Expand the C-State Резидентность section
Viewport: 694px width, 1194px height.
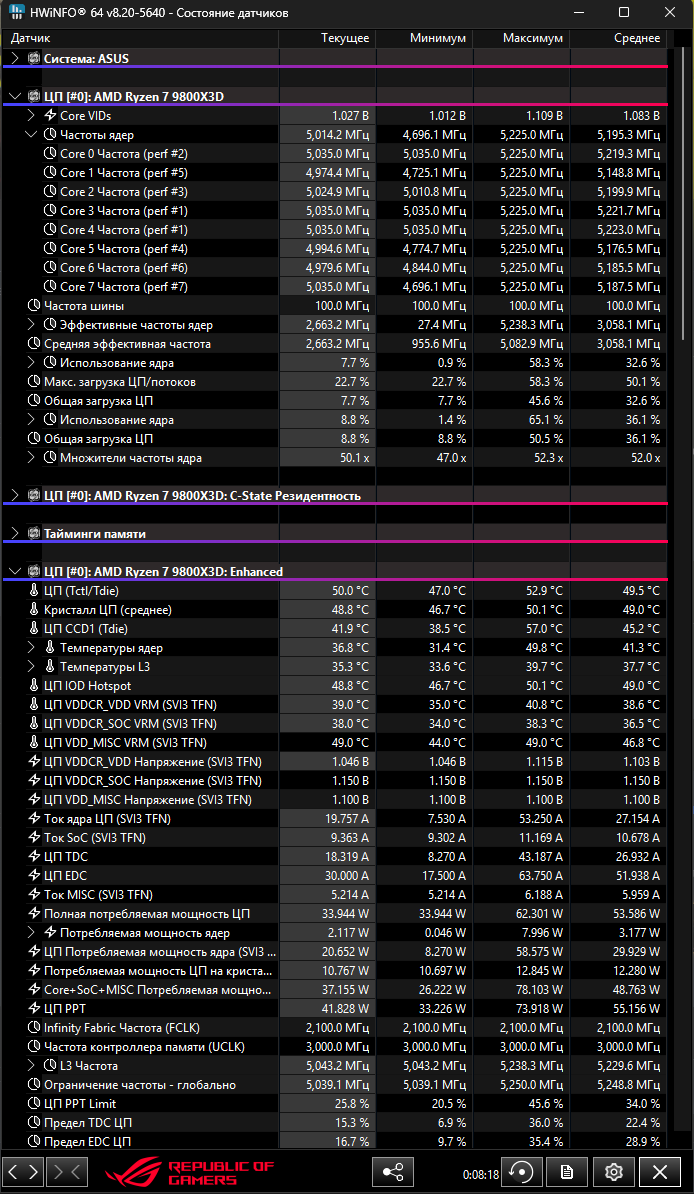click(14, 496)
